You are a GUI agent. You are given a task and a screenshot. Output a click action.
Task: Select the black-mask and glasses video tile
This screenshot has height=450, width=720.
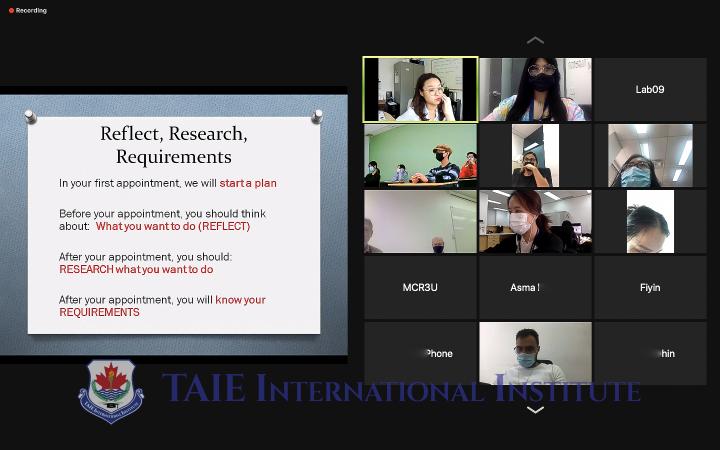[535, 89]
